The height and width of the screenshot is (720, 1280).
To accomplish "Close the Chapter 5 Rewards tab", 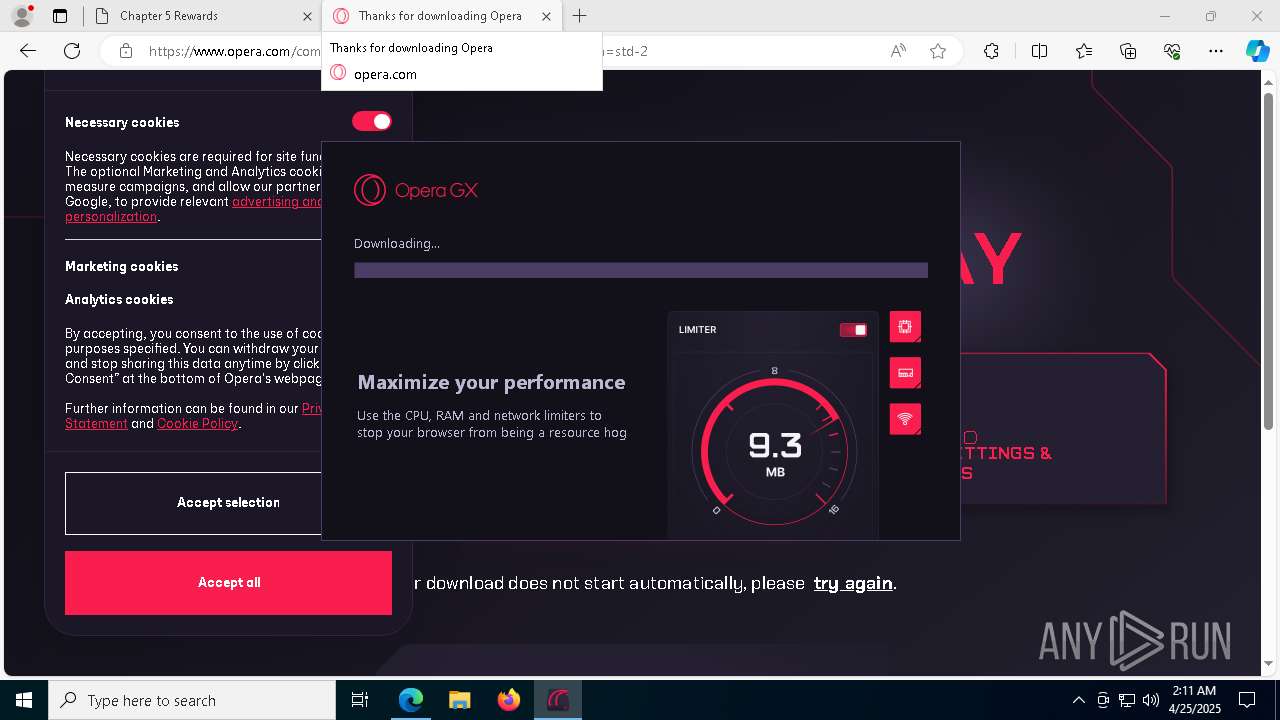I will [307, 16].
